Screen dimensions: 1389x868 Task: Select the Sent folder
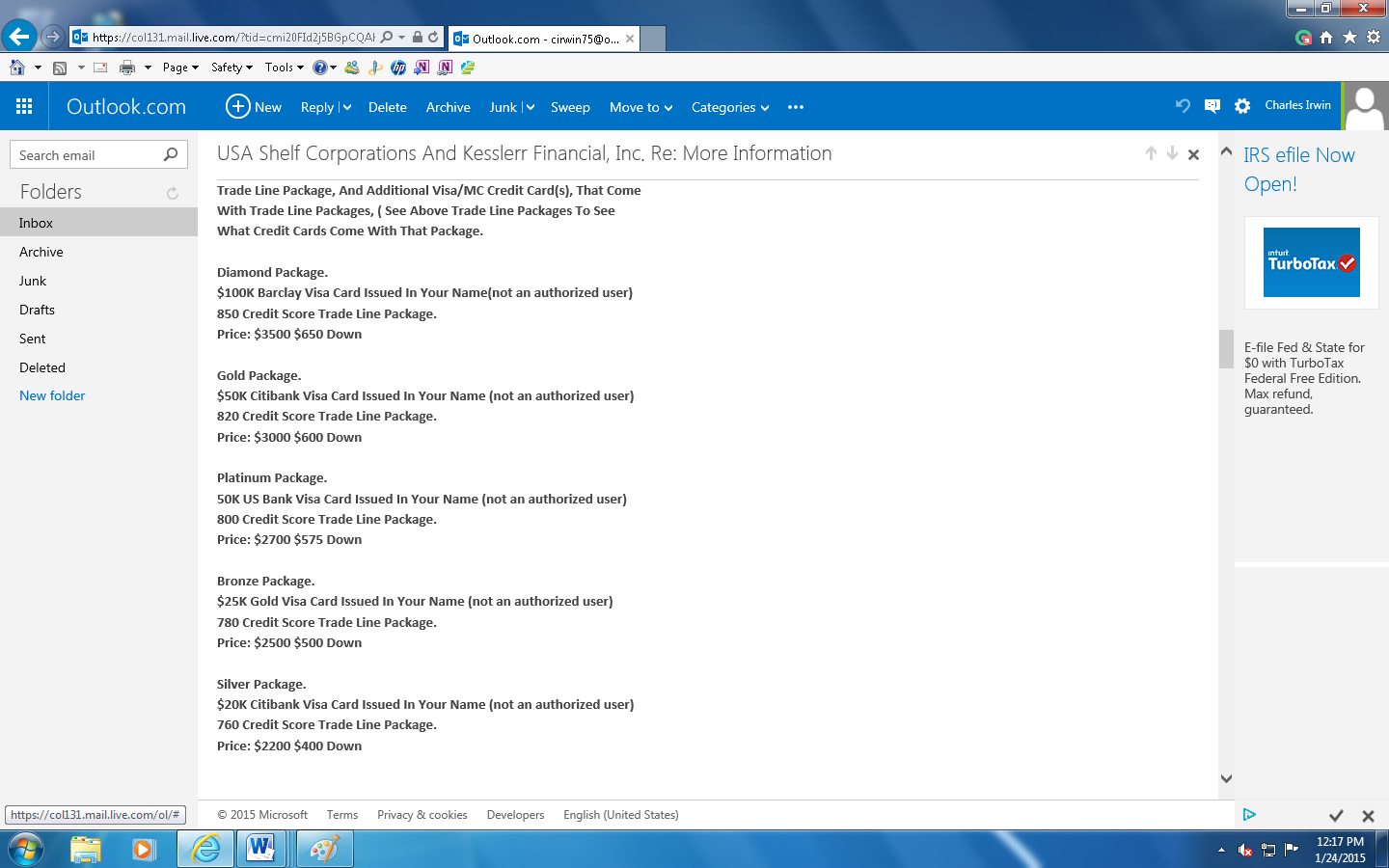98,339
